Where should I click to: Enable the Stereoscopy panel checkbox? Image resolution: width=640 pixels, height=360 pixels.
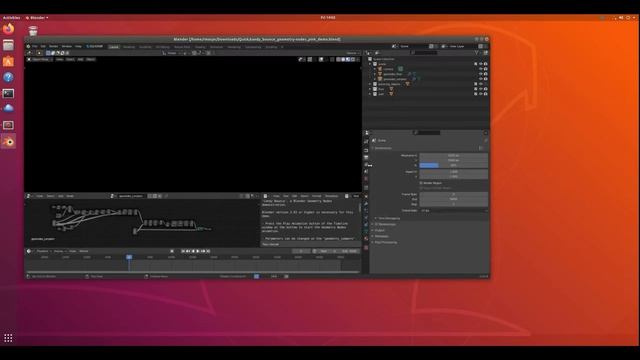click(376, 224)
